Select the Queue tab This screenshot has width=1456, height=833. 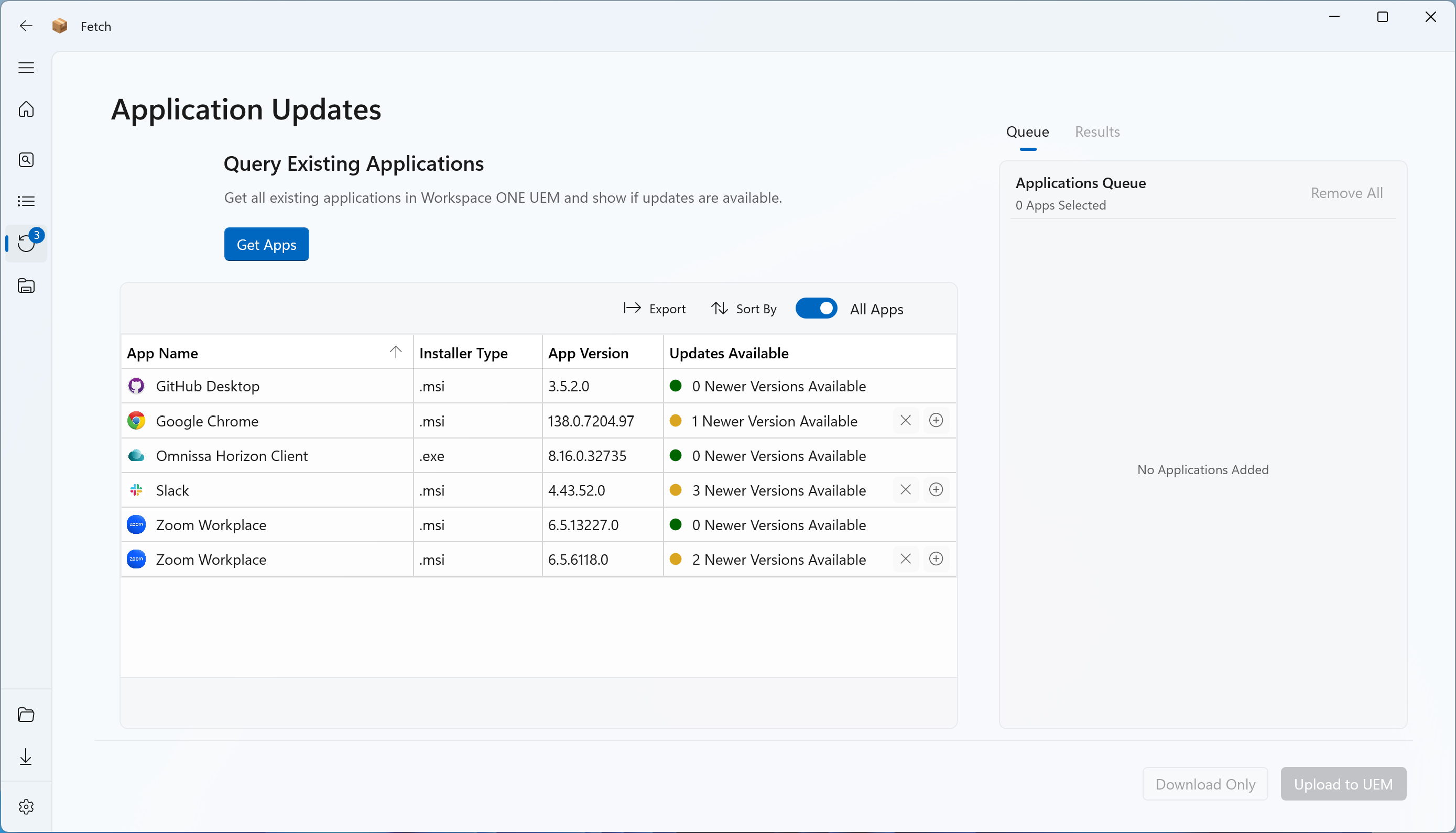coord(1027,131)
